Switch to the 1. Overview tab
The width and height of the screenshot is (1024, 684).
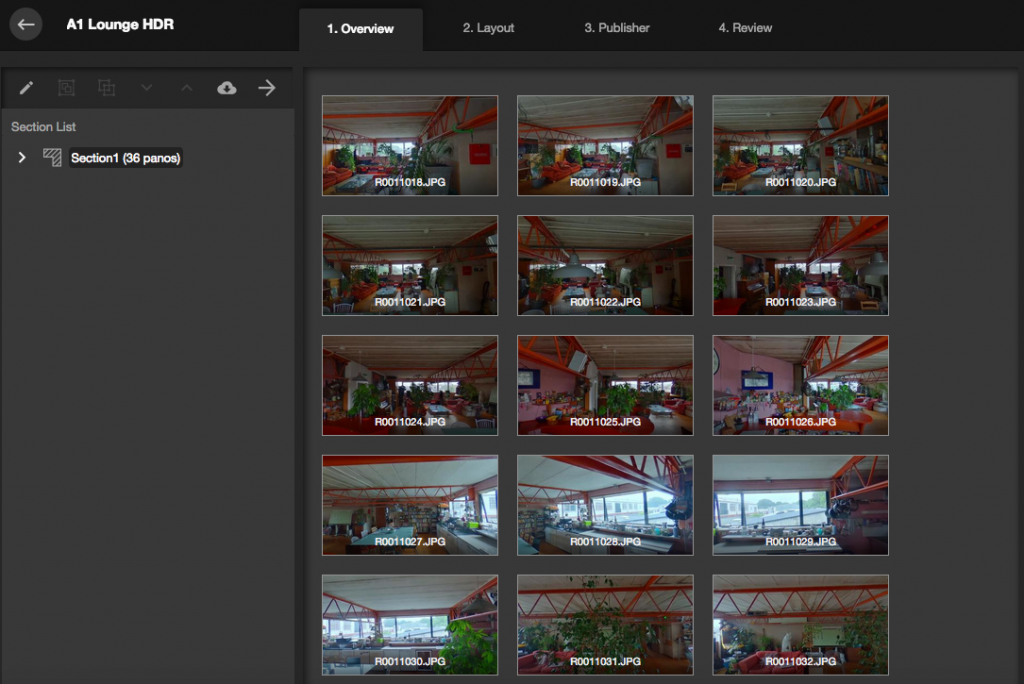click(x=360, y=29)
